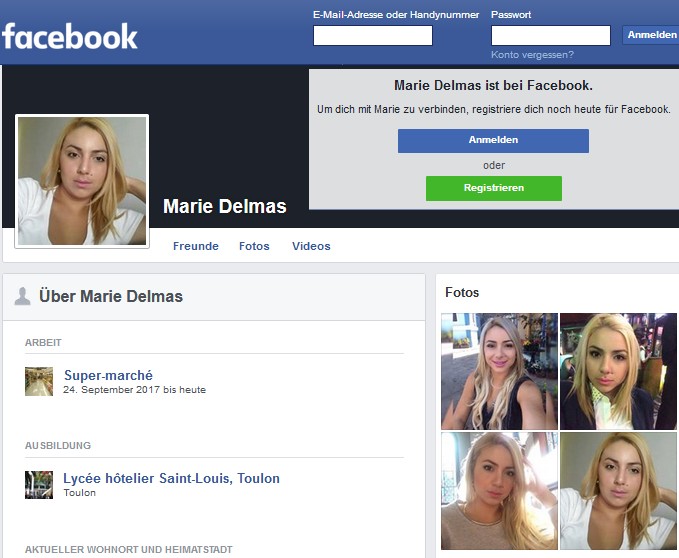Image resolution: width=679 pixels, height=558 pixels.
Task: Switch to the Fotos tab
Action: click(254, 246)
